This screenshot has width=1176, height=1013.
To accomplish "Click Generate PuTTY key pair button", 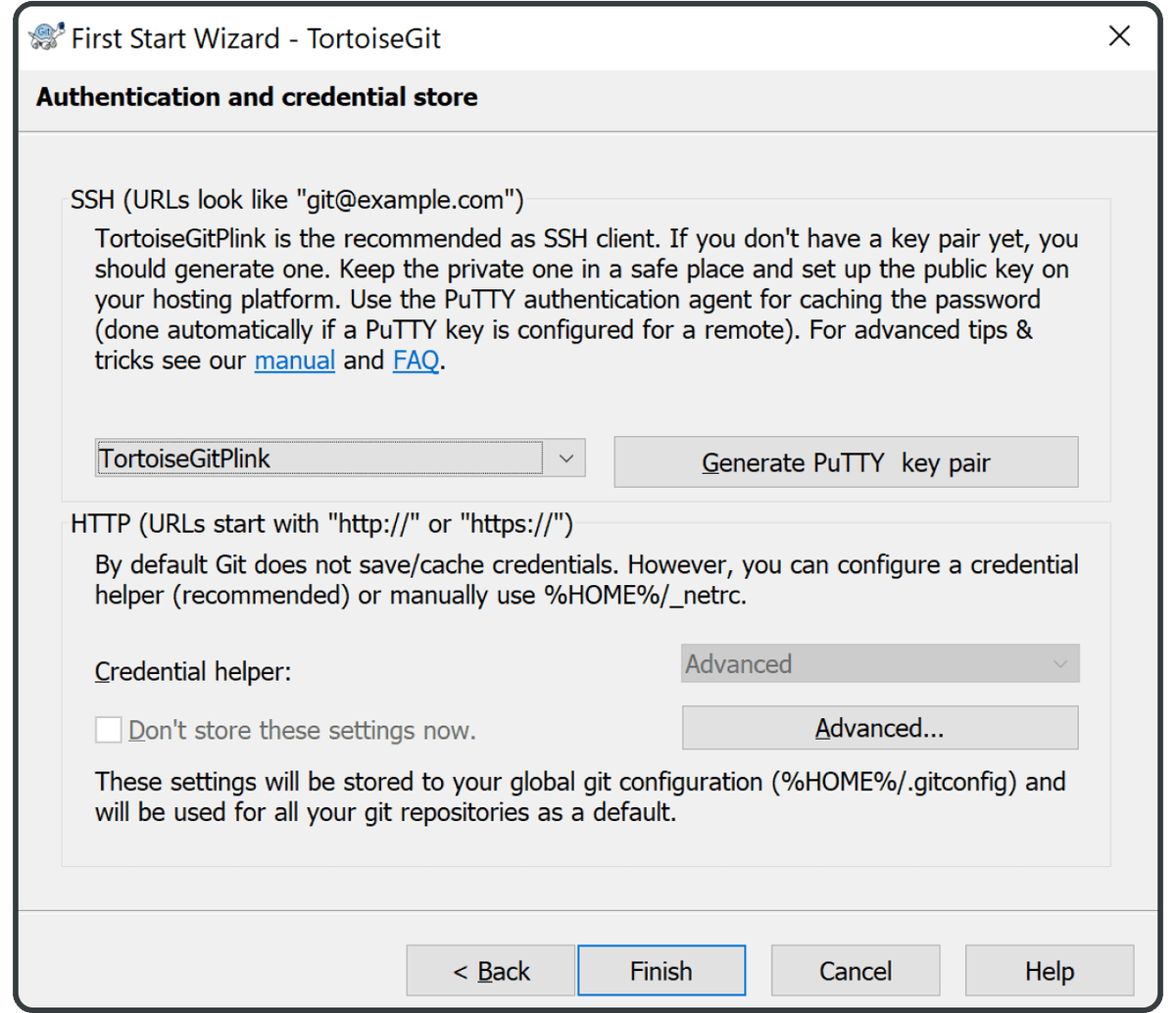I will click(846, 462).
